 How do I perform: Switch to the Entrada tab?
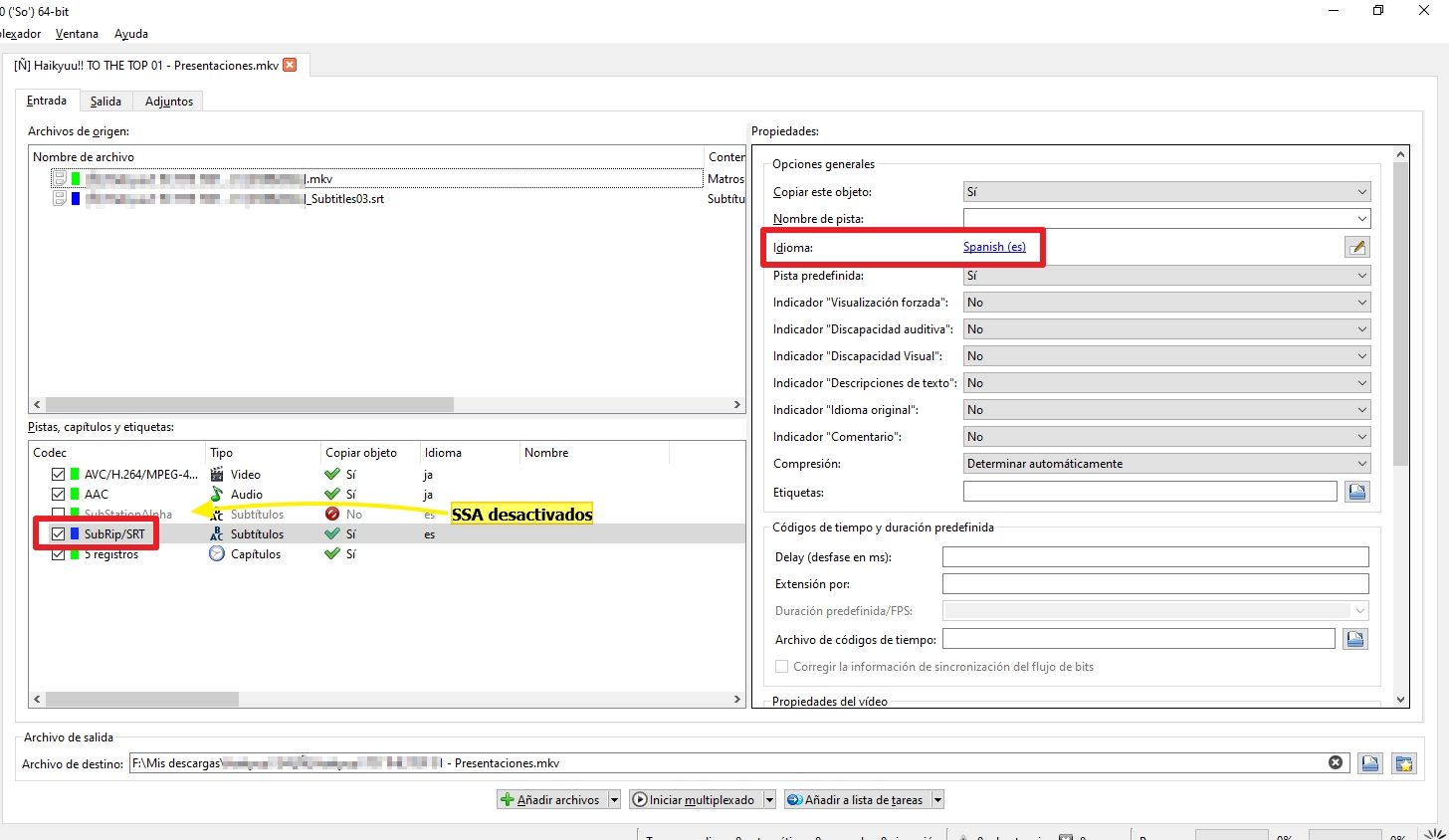[x=47, y=101]
